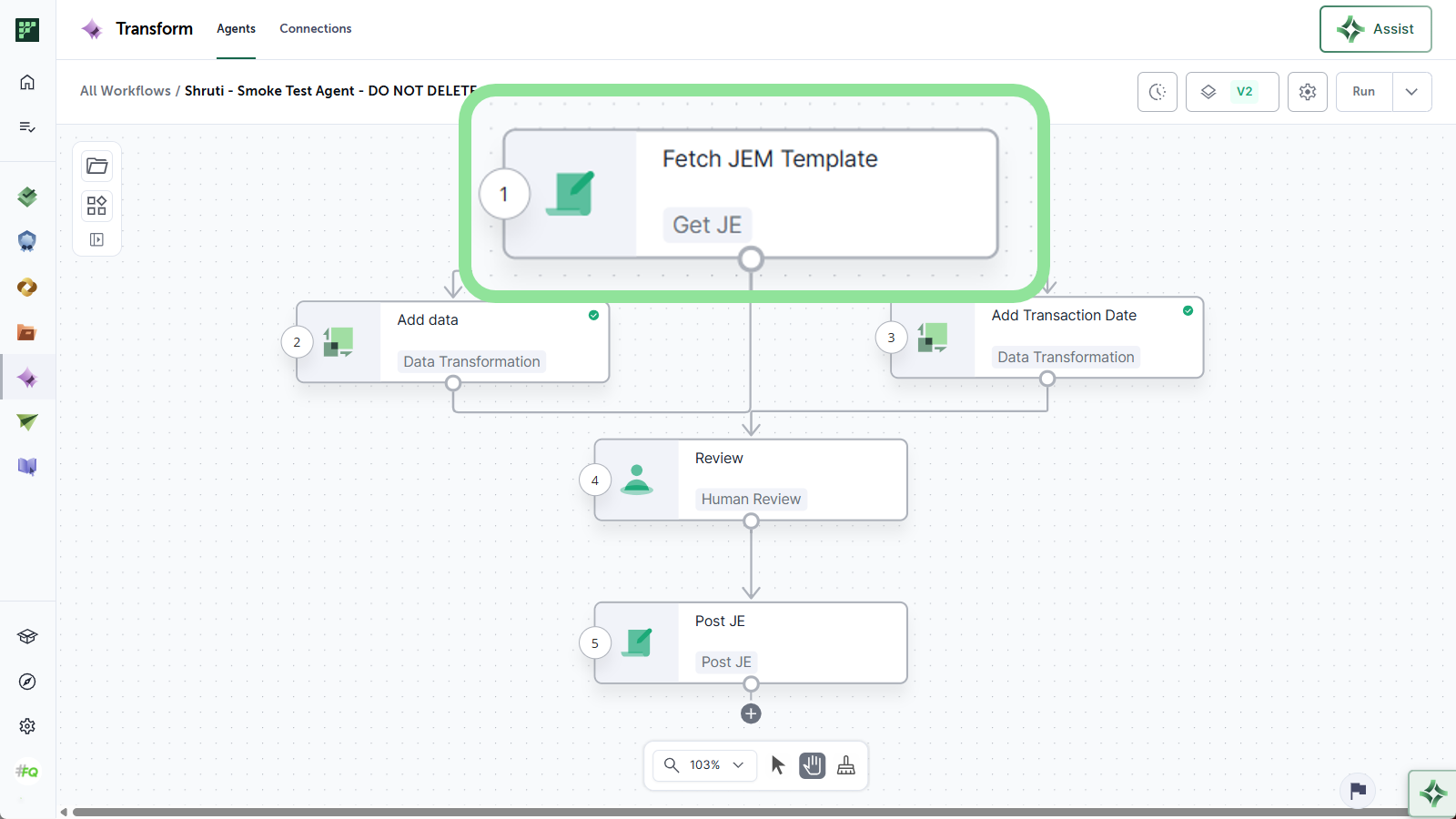Open the folder icon in the canvas panel
Screen dimensions: 1456x819
coord(96,166)
